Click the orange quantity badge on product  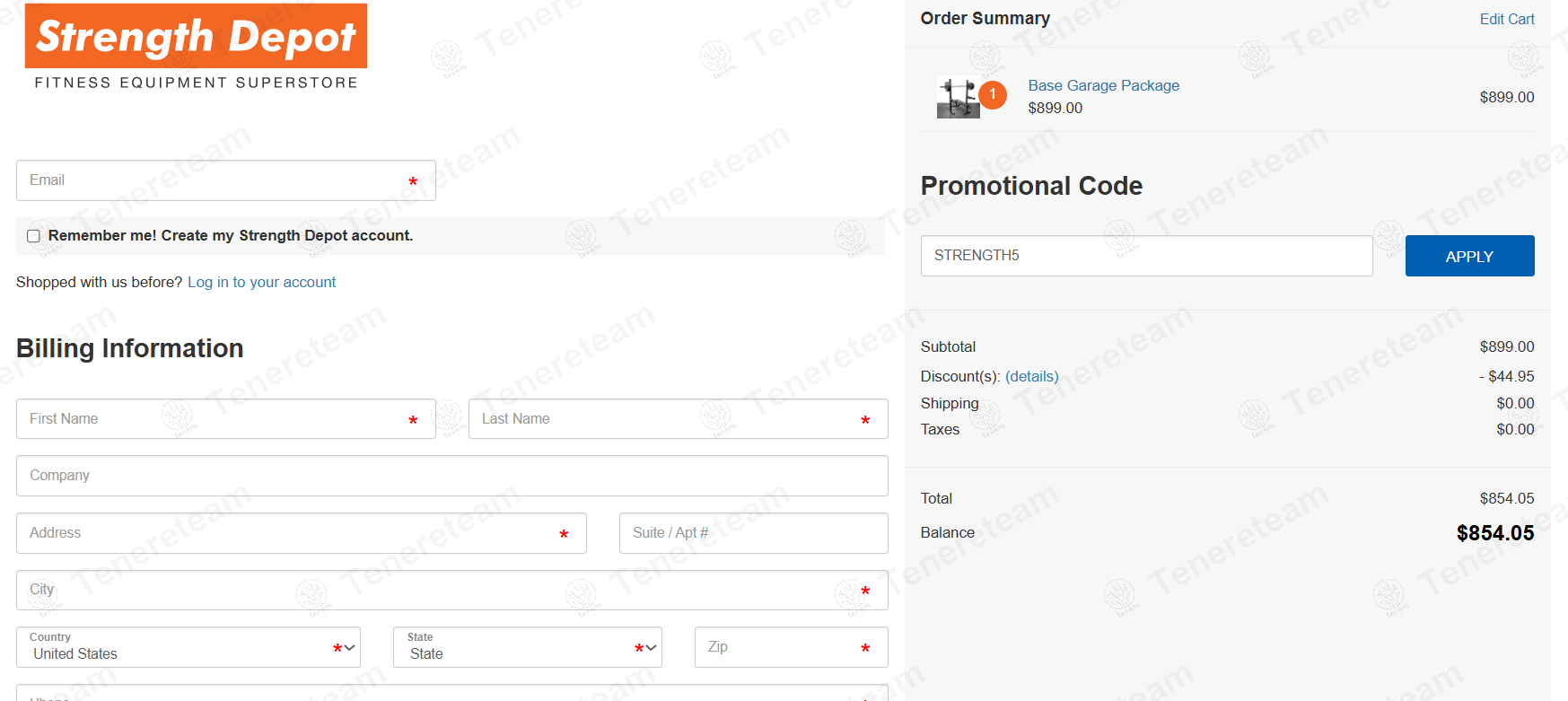(993, 94)
